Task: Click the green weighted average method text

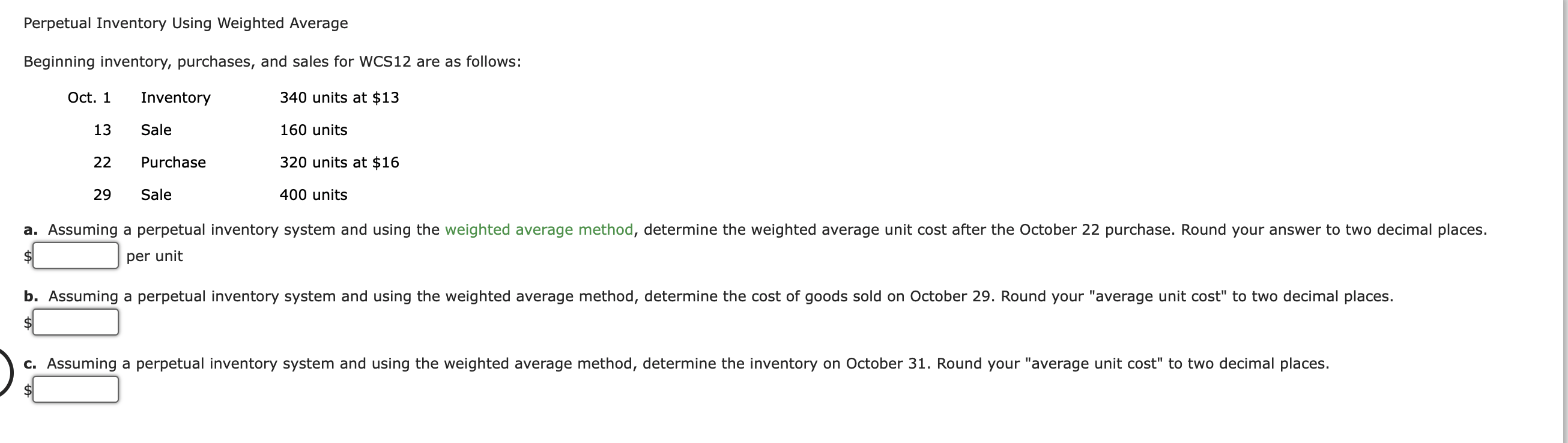Action: pyautogui.click(x=538, y=229)
